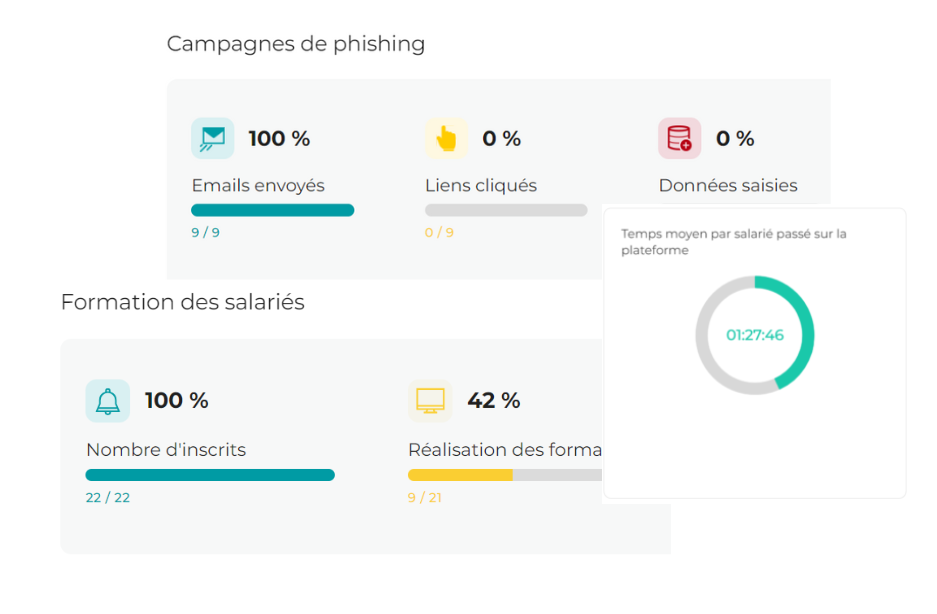Click the 22 / 22 enrolled count
937x614 pixels.
tap(107, 498)
